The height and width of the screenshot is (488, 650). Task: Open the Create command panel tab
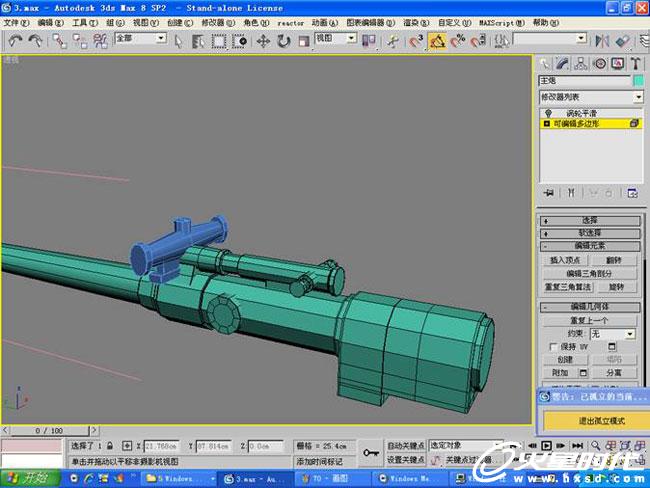(x=544, y=63)
